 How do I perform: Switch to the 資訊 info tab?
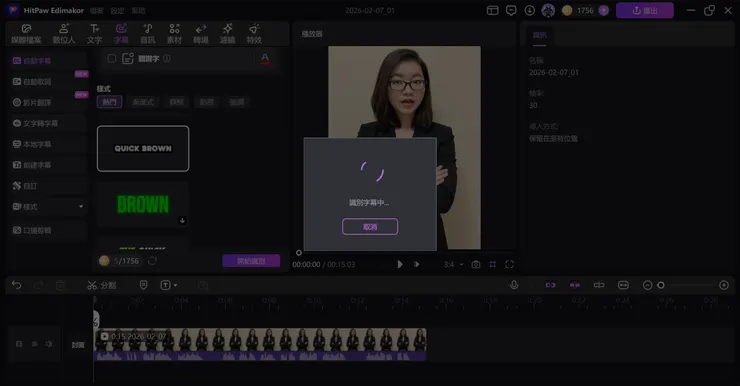click(539, 35)
